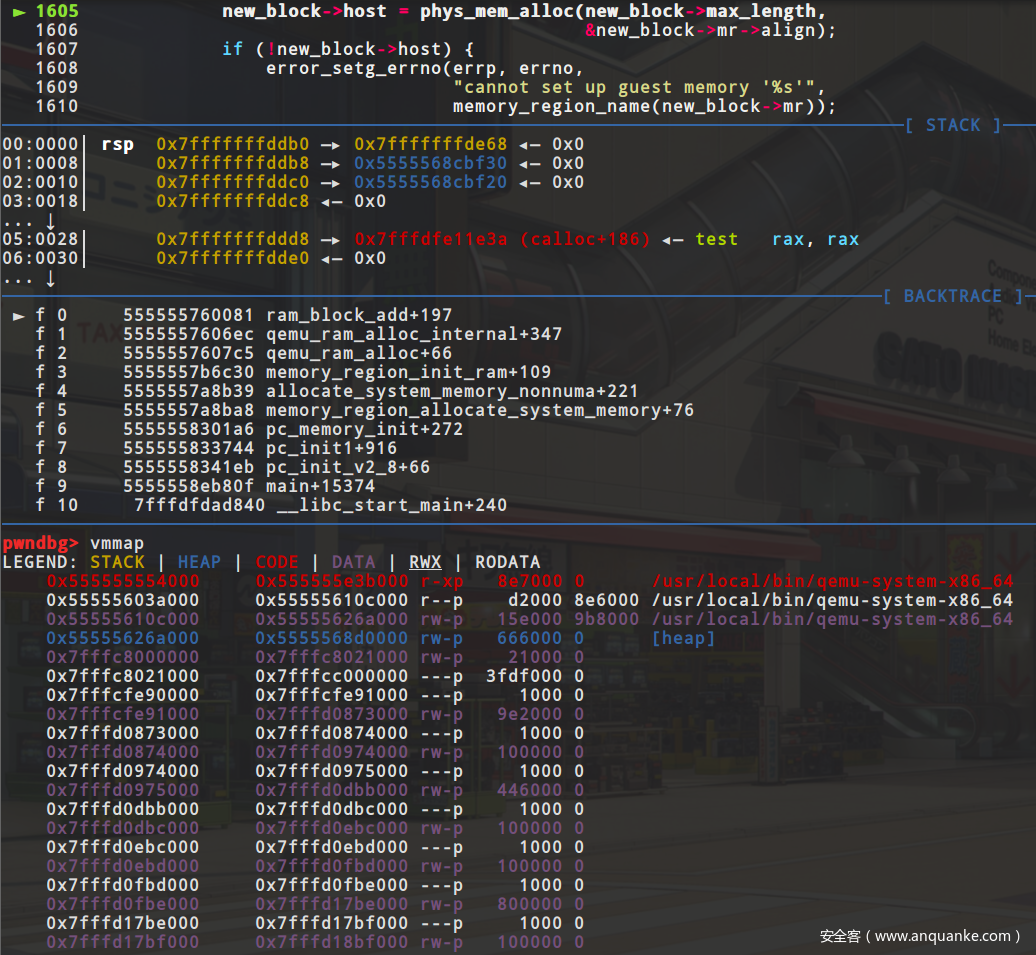Click the phys_mem_alloc function call

pyautogui.click(x=490, y=12)
